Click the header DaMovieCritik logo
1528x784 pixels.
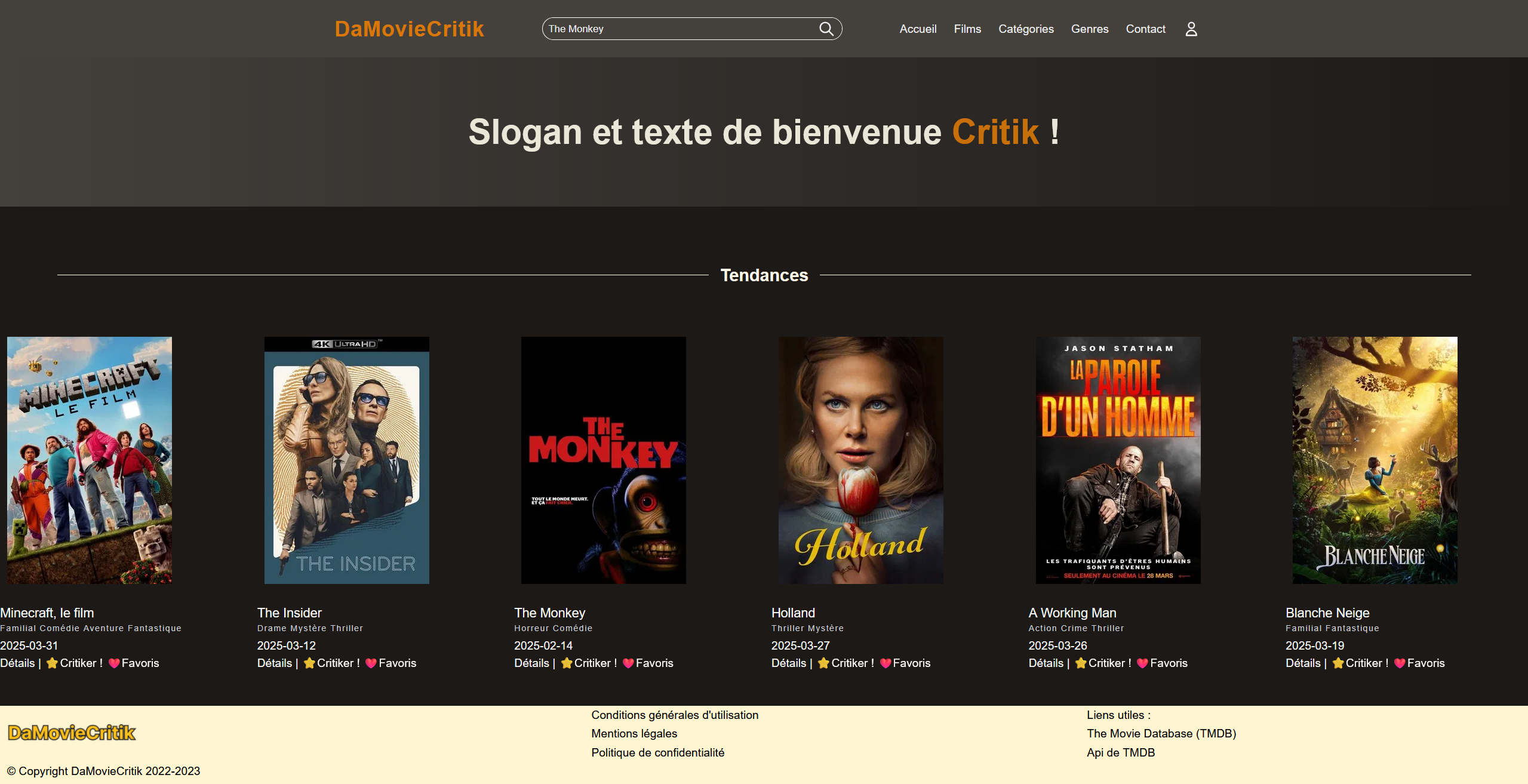coord(409,29)
